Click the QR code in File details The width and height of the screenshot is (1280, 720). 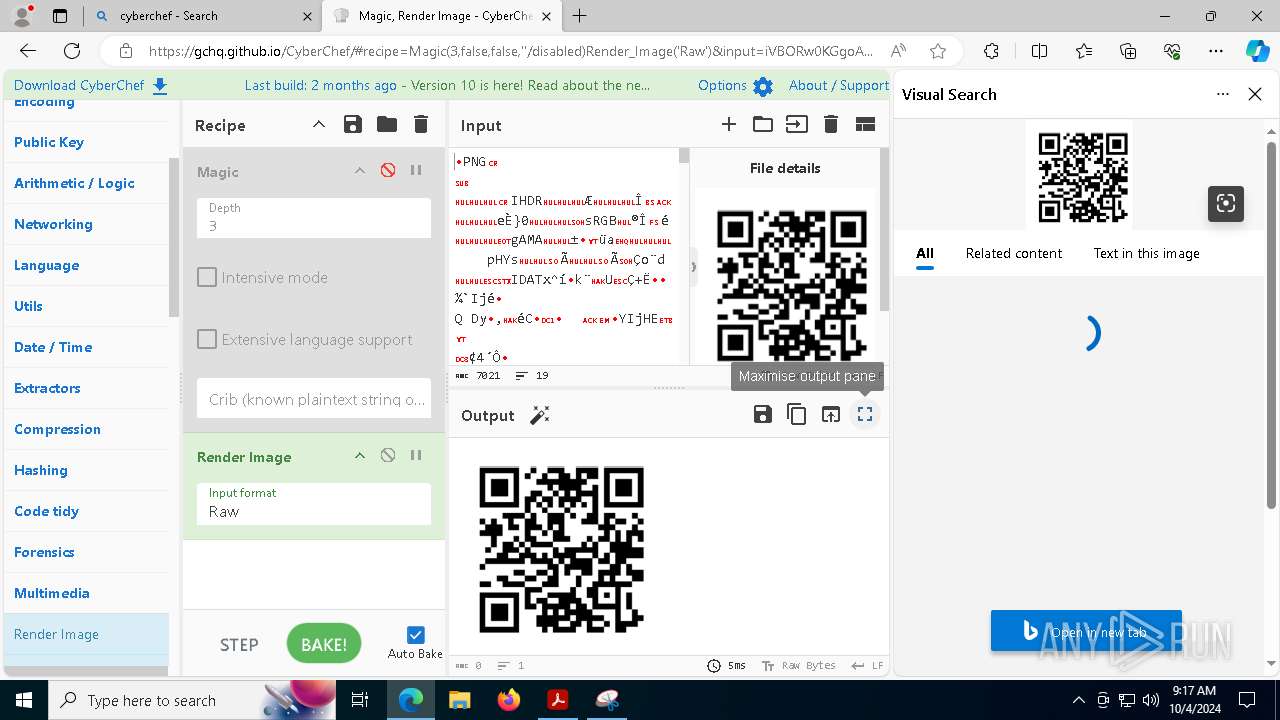click(792, 286)
